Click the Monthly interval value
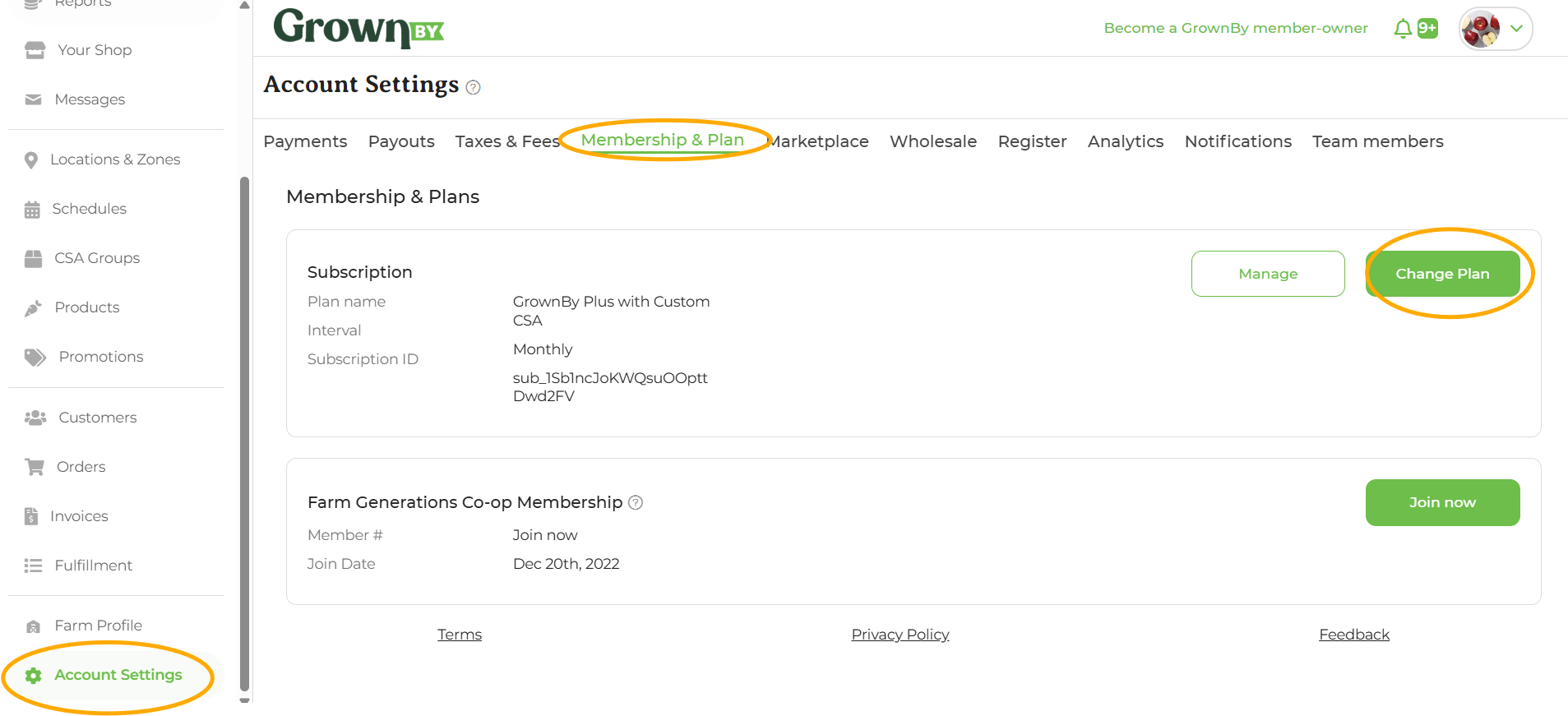Viewport: 1568px width, 716px height. point(543,349)
